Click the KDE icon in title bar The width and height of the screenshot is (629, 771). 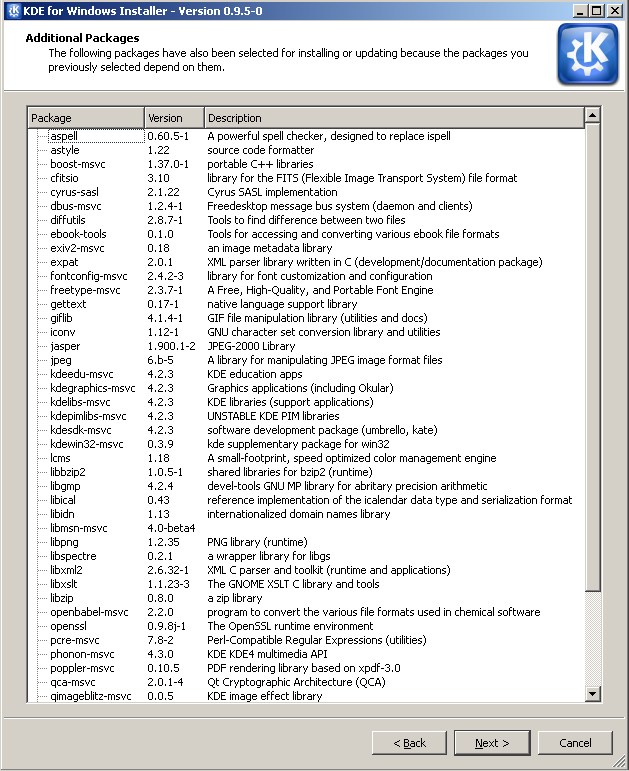(11, 10)
